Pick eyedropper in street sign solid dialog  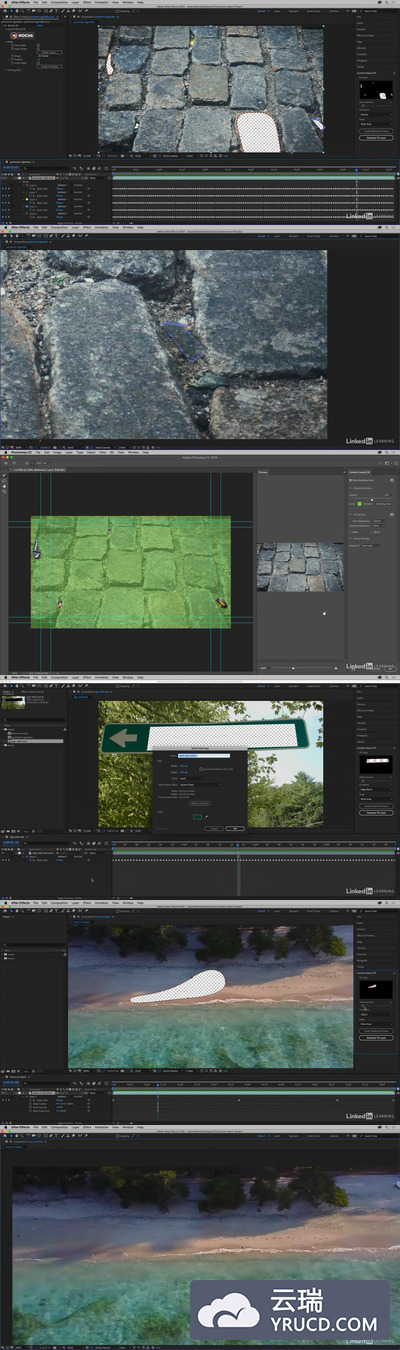pyautogui.click(x=207, y=817)
